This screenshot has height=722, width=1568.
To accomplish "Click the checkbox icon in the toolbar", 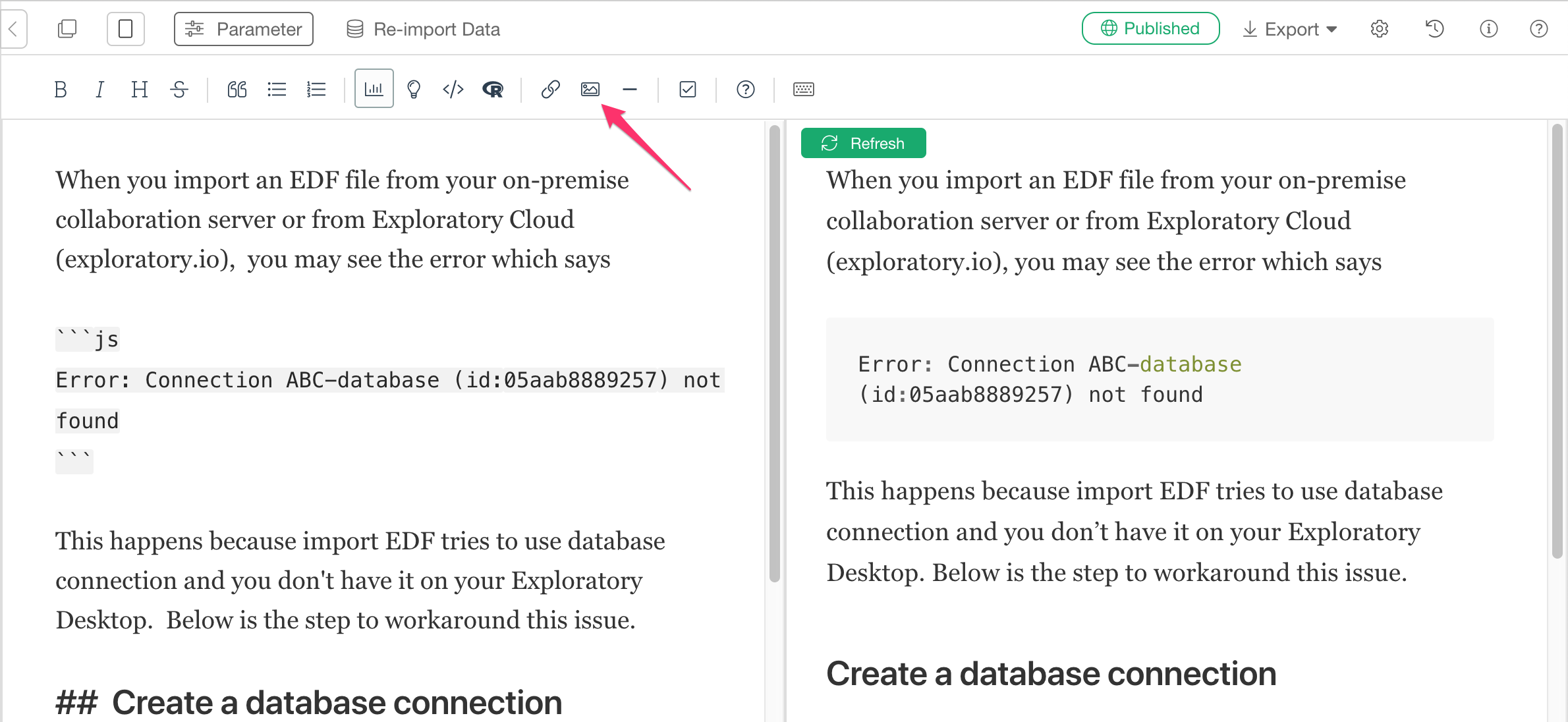I will click(x=688, y=89).
